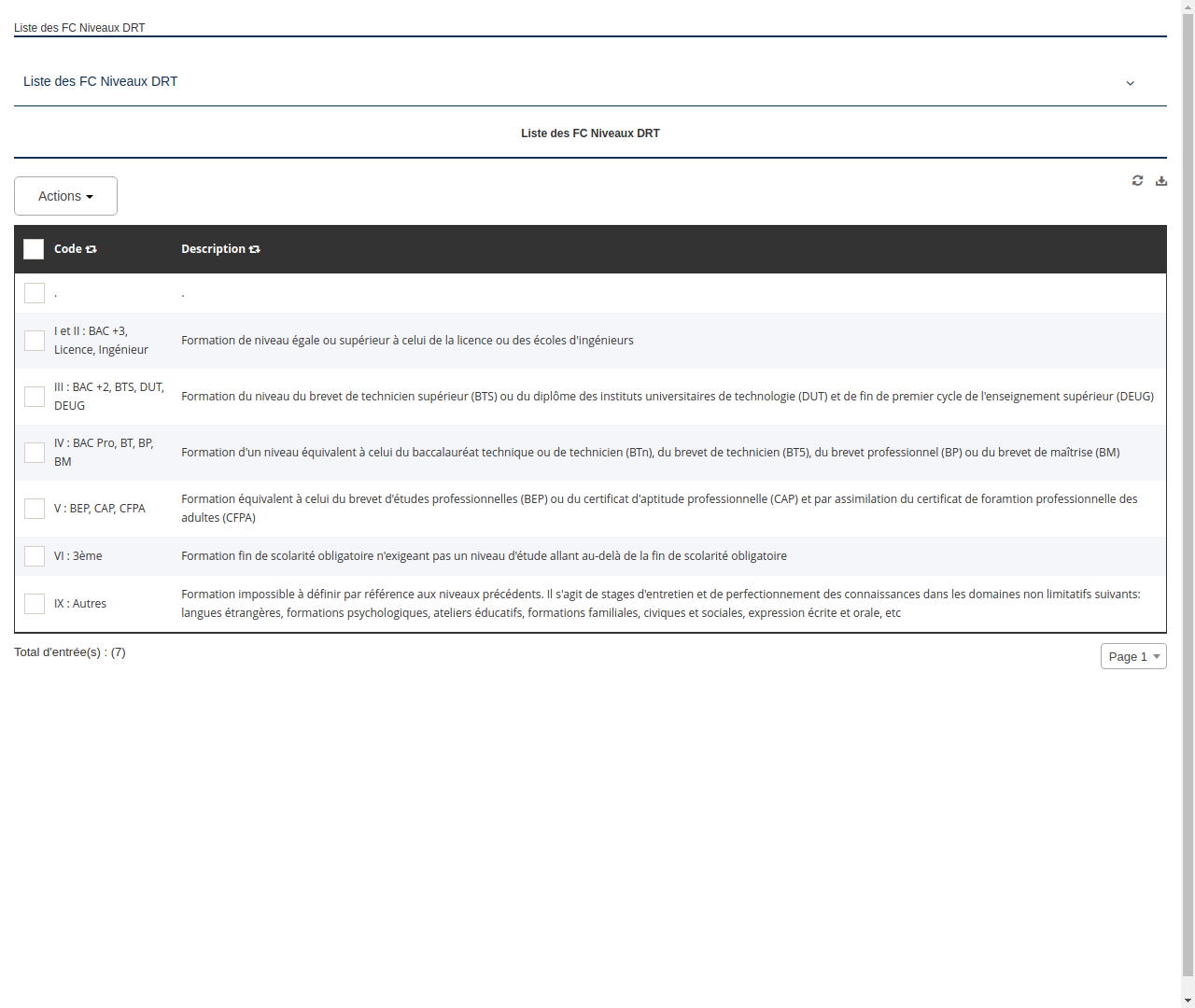Screen dimensions: 1195x1008
Task: Check the row for I et II : BAC +3
Action: point(35,341)
